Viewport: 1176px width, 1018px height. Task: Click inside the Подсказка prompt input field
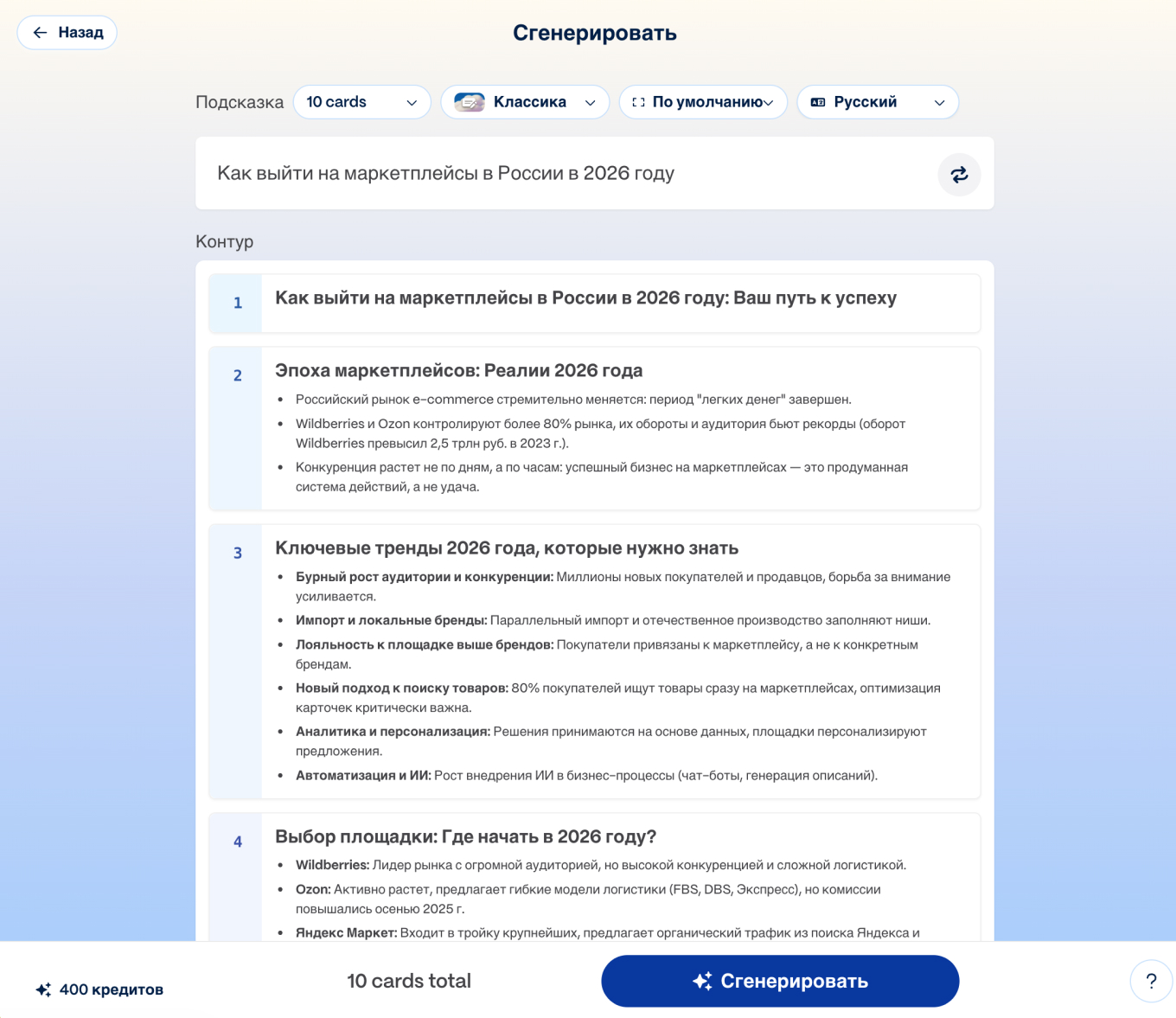(x=562, y=173)
